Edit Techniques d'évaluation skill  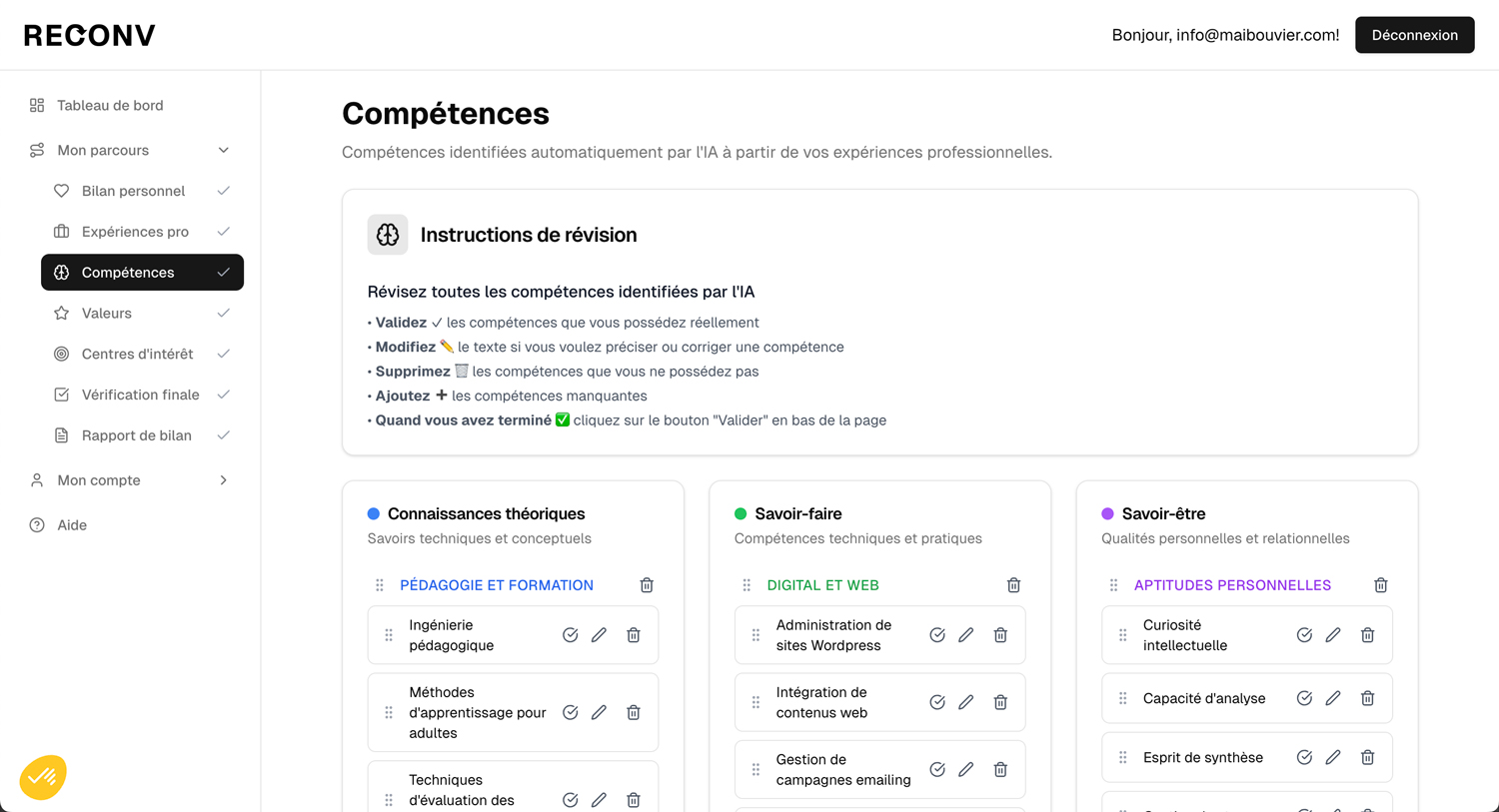(x=599, y=800)
